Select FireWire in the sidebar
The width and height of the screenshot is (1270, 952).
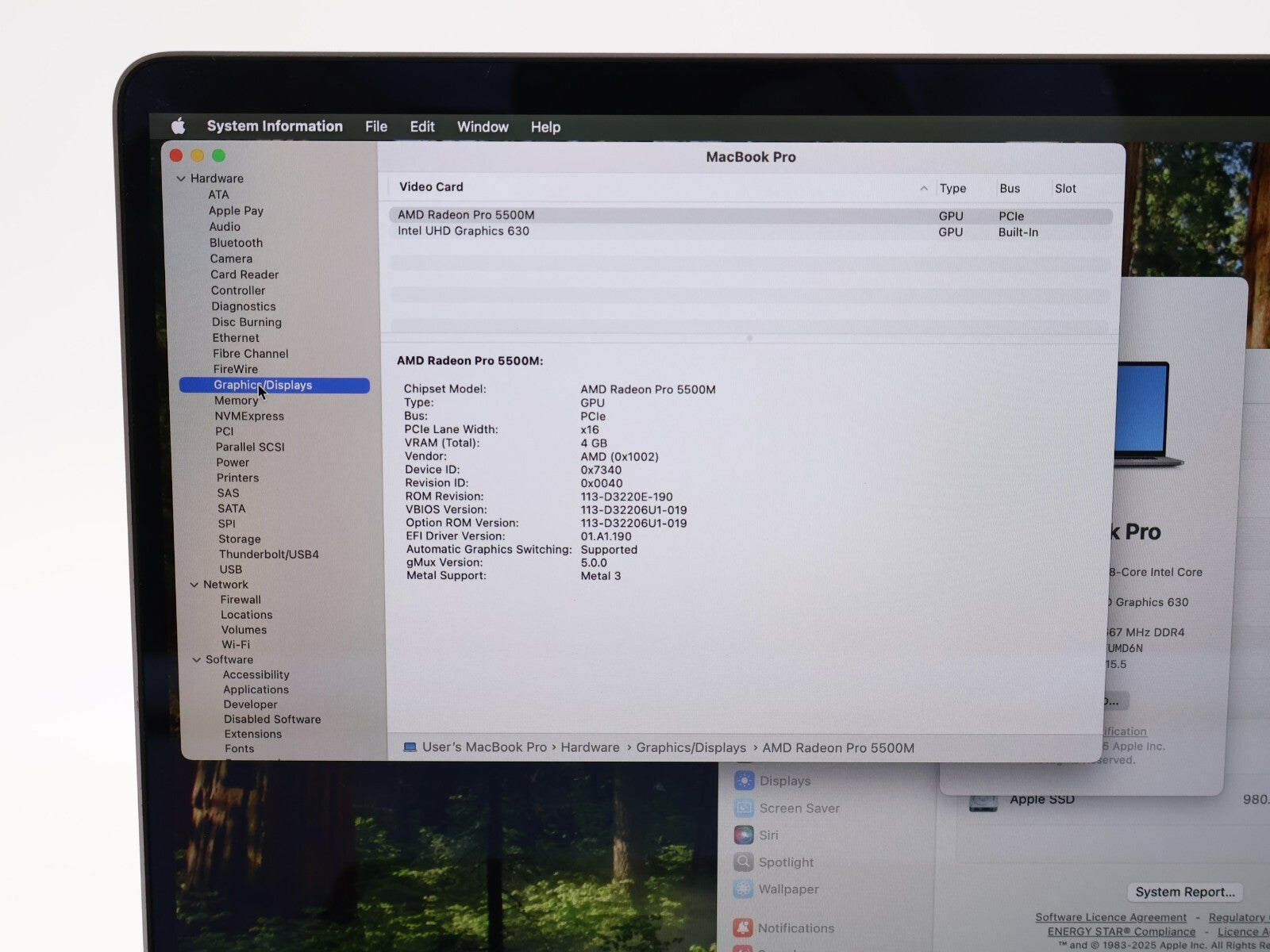(x=236, y=370)
